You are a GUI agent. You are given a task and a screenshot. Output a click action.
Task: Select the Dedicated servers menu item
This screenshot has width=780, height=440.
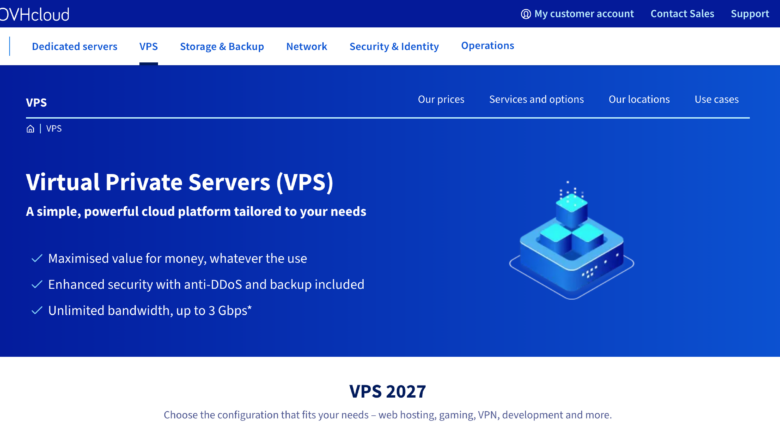75,46
